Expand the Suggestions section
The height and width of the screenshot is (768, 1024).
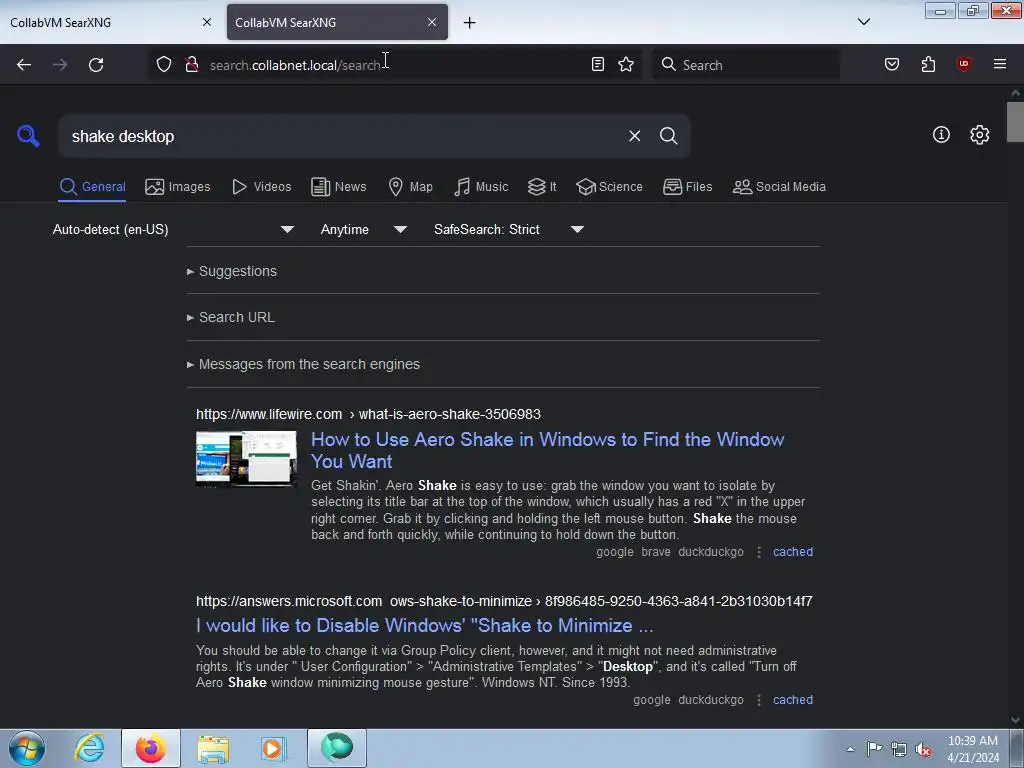tap(232, 271)
